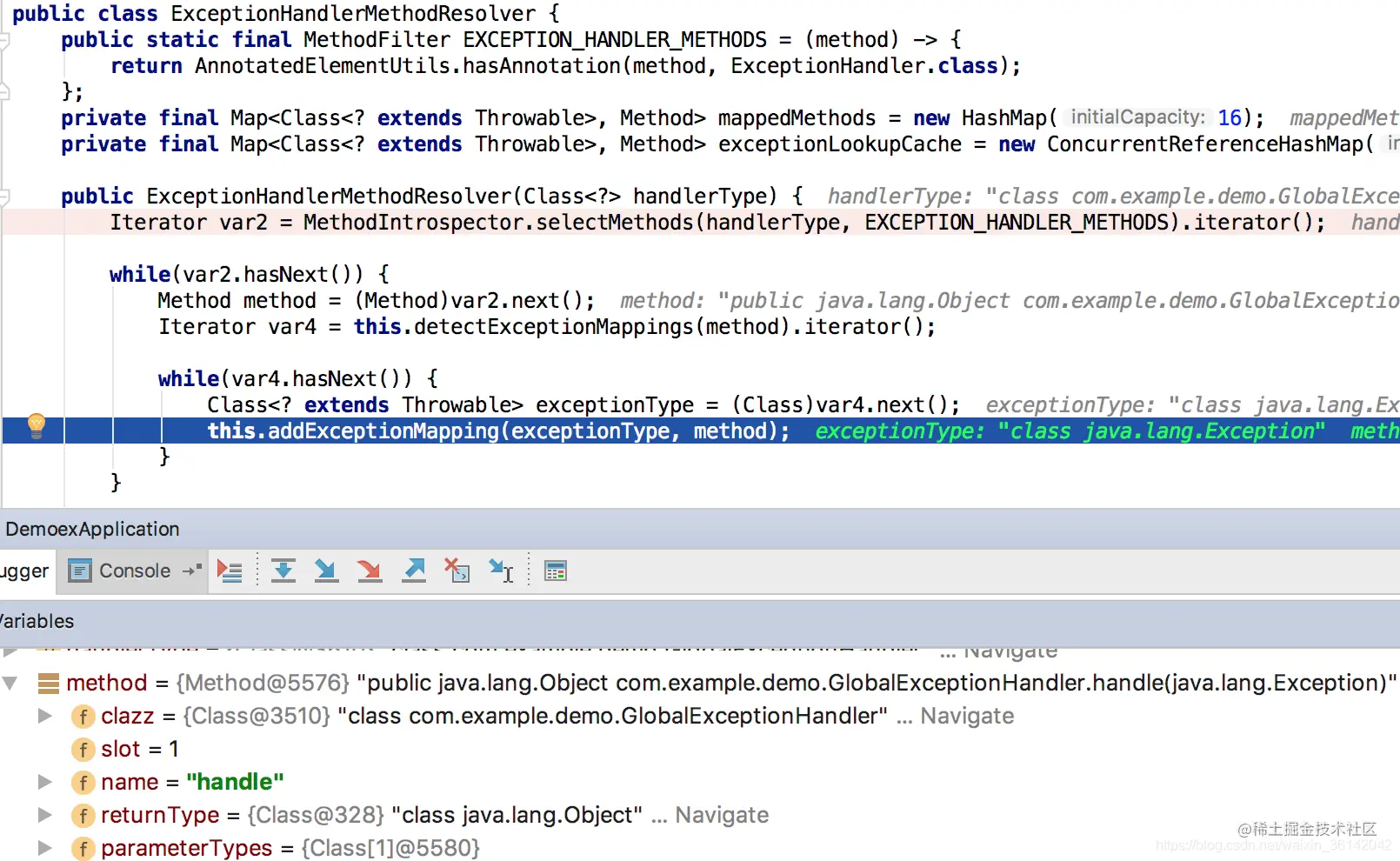Expand the parameterTypes field node
Viewport: 1400px width, 861px height.
tap(45, 848)
